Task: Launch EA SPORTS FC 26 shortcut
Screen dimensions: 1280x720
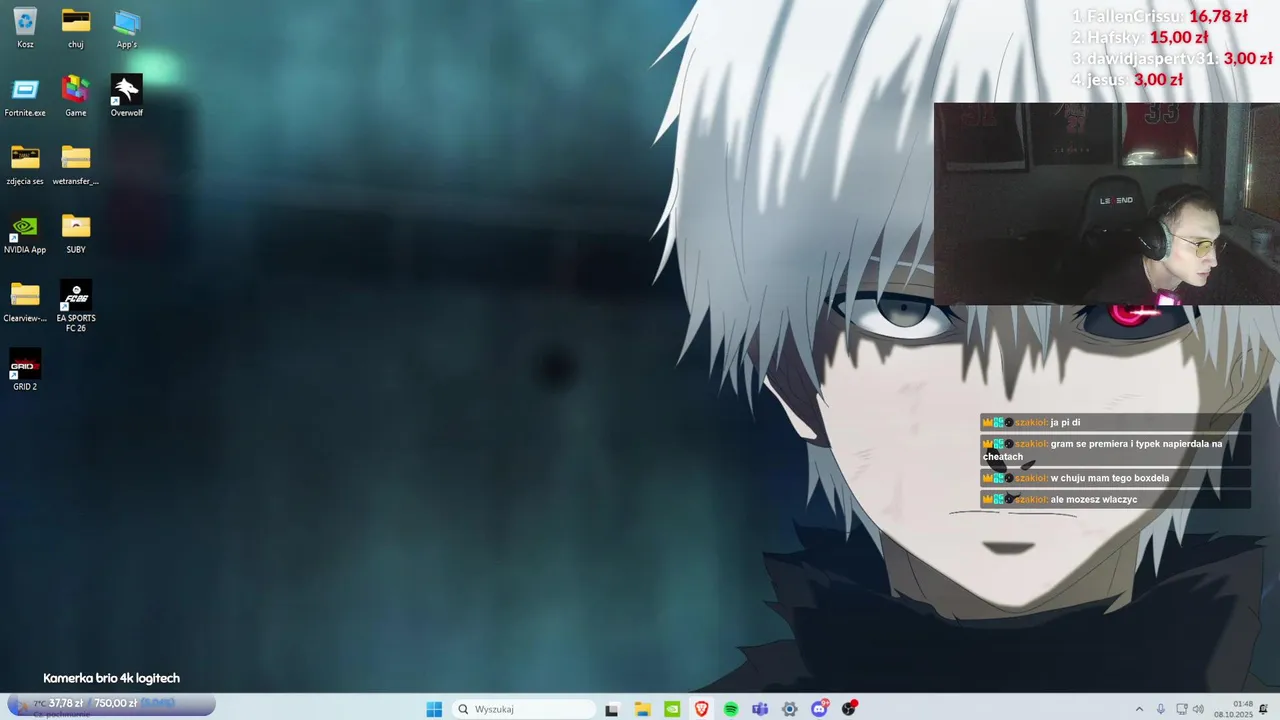Action: (x=76, y=306)
